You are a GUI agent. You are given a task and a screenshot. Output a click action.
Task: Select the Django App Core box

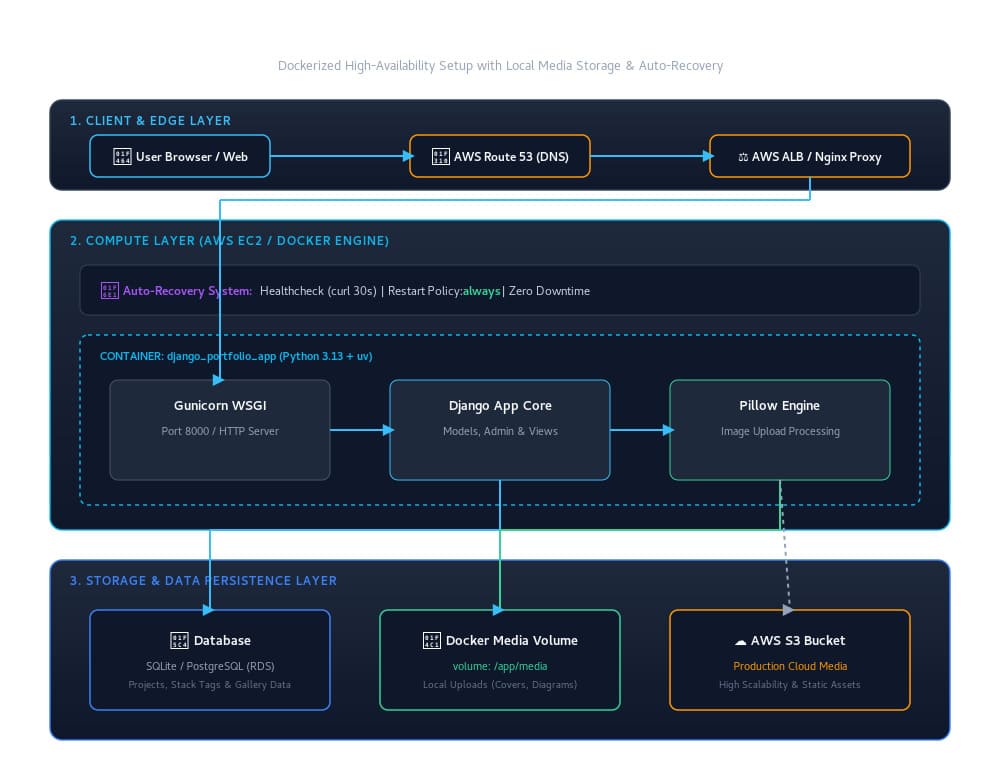coord(500,430)
